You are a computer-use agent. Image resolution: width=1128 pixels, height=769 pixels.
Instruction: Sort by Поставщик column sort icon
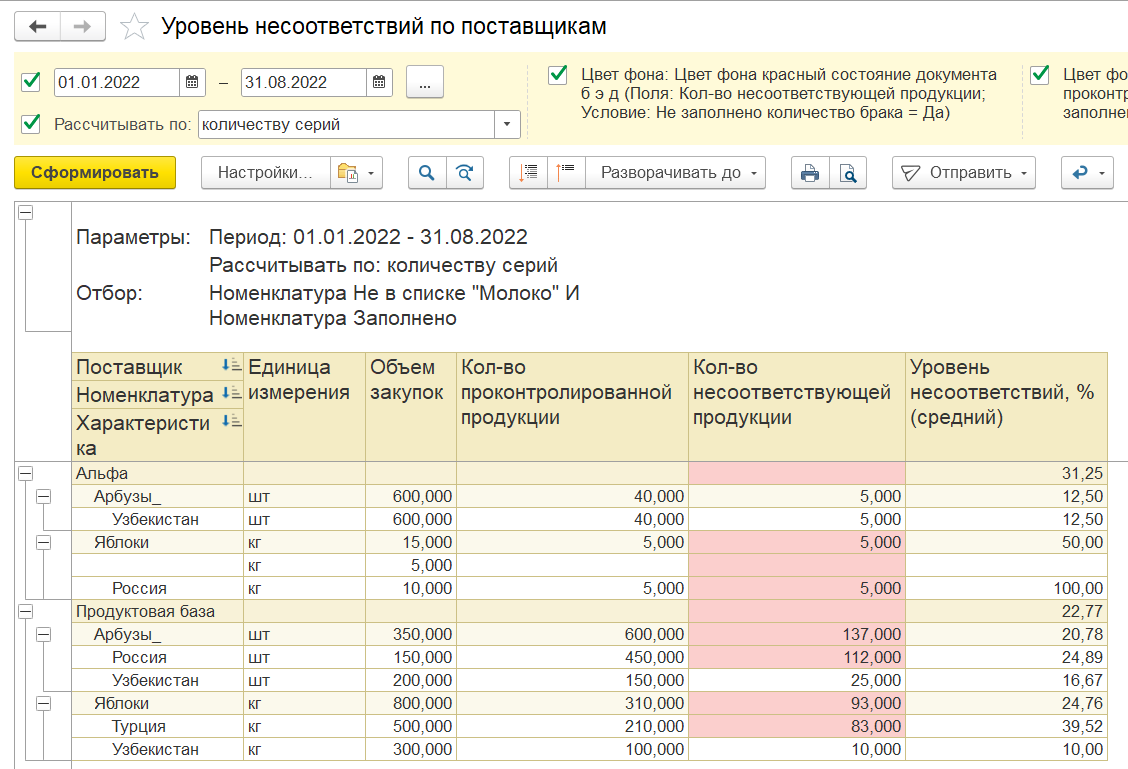(231, 365)
